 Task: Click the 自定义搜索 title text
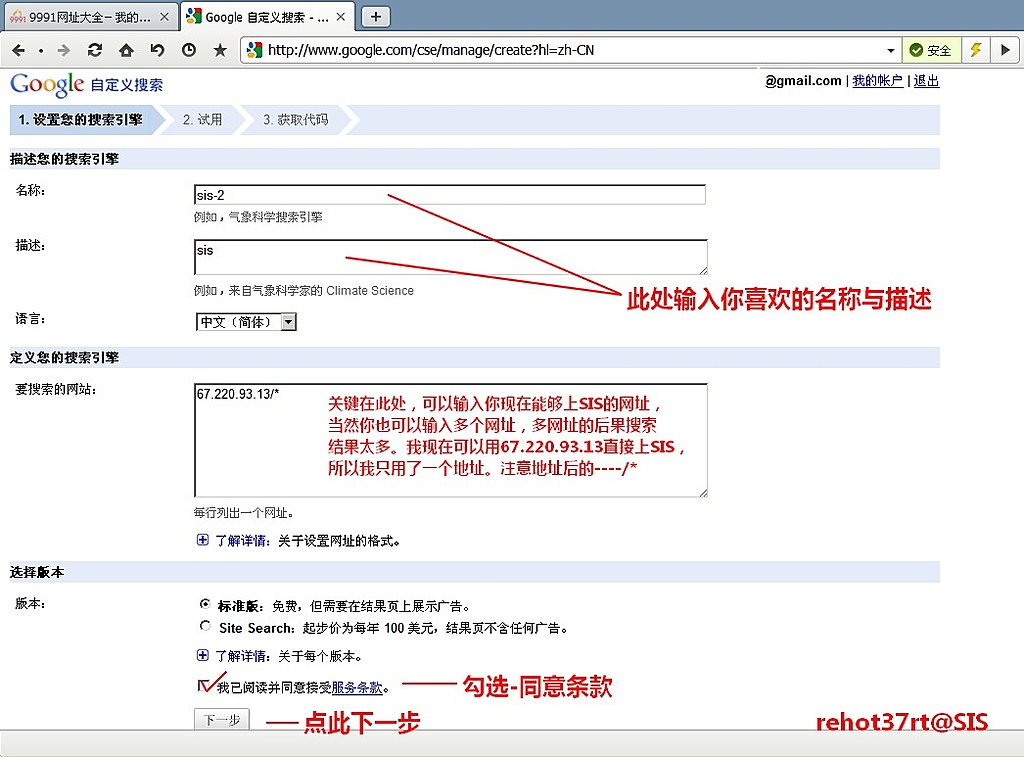(127, 85)
